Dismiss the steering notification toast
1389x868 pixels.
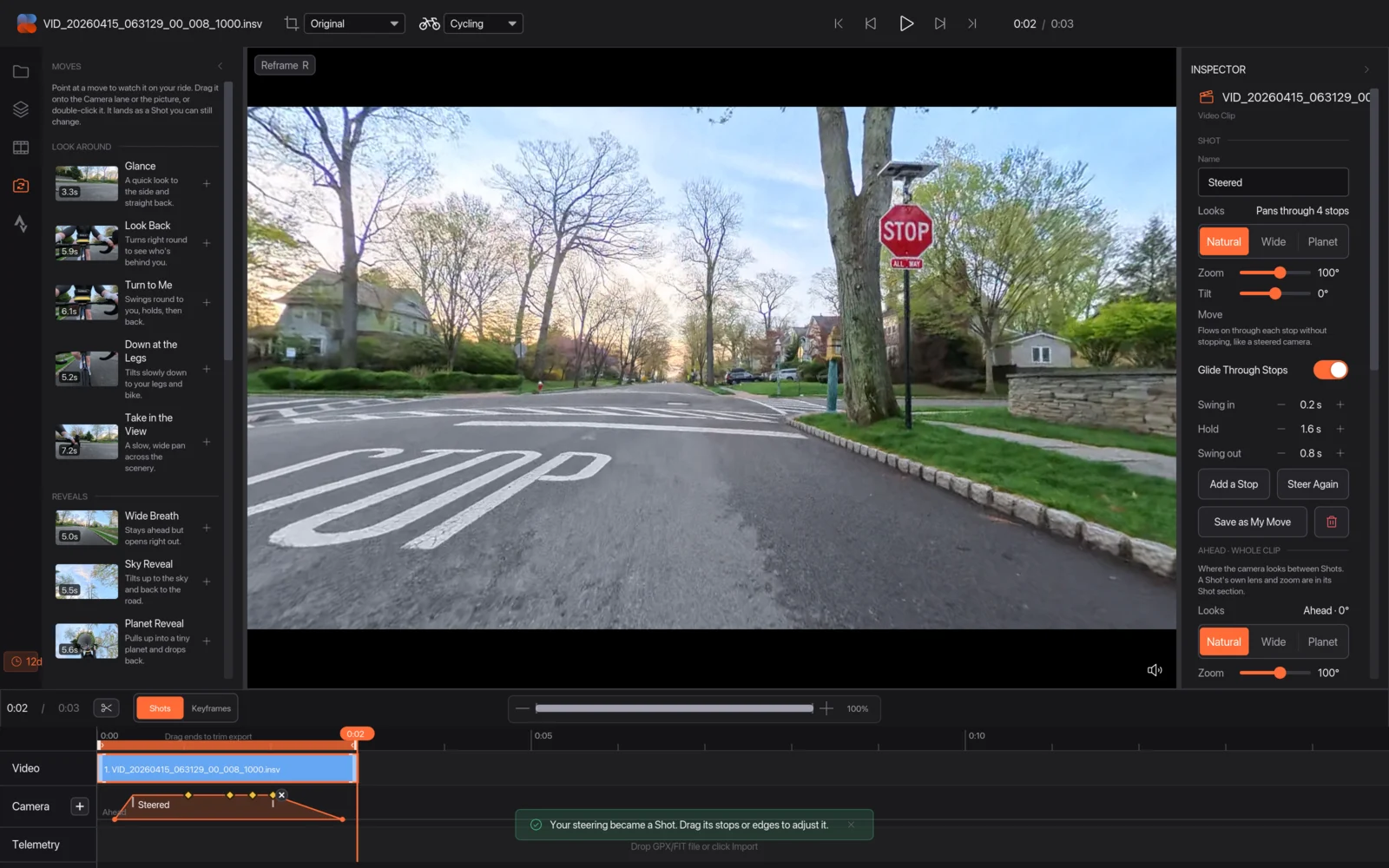pos(851,825)
